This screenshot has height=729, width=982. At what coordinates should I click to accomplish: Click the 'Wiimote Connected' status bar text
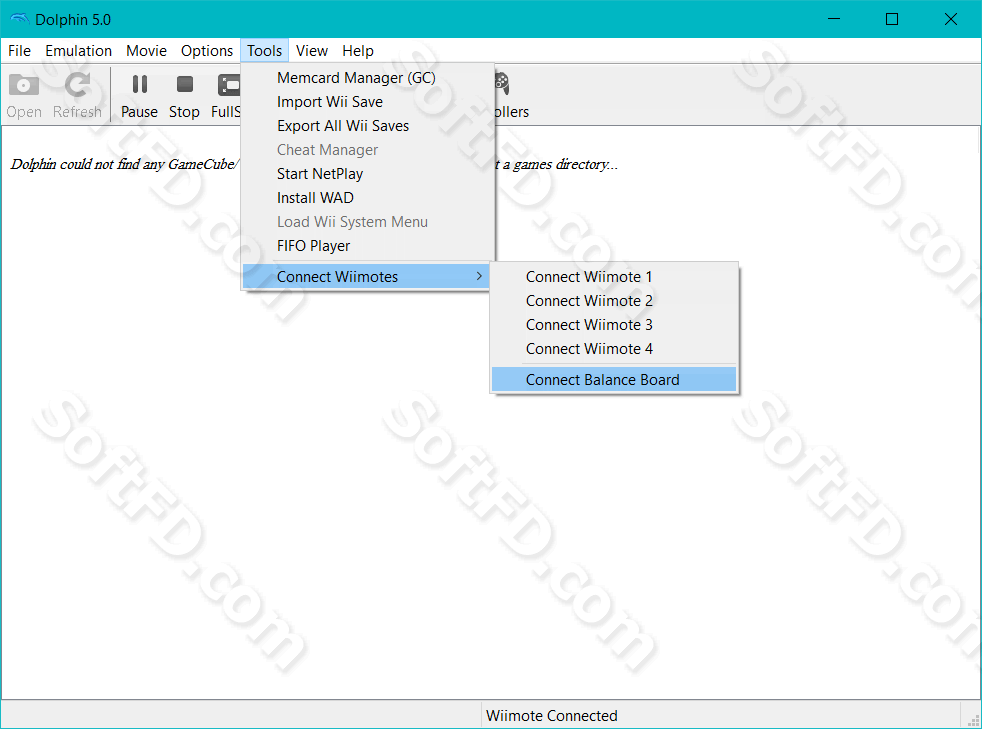(x=552, y=716)
